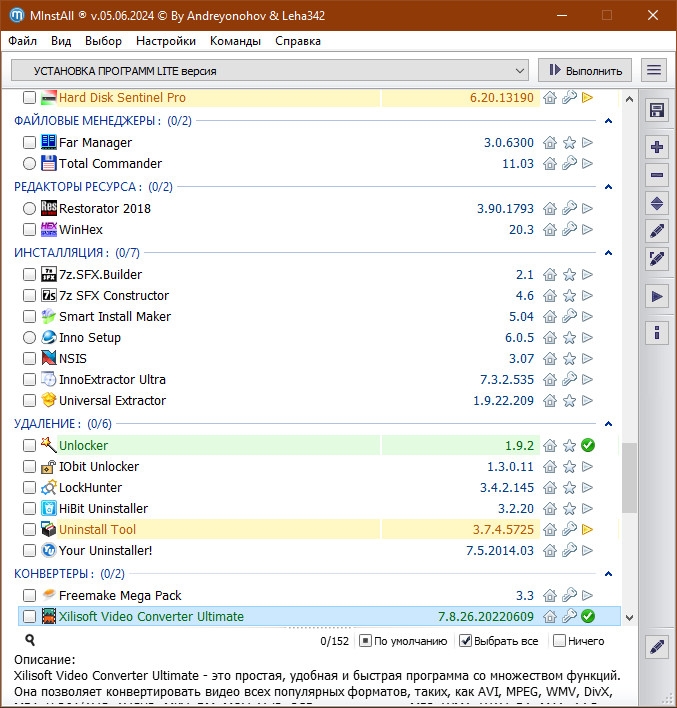This screenshot has height=708, width=677.
Task: Click the pencil-with-checkbox icon in sidebar
Action: tap(657, 259)
